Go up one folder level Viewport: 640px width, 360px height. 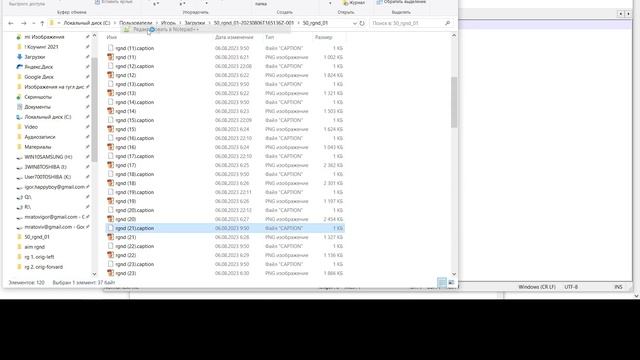click(42, 23)
